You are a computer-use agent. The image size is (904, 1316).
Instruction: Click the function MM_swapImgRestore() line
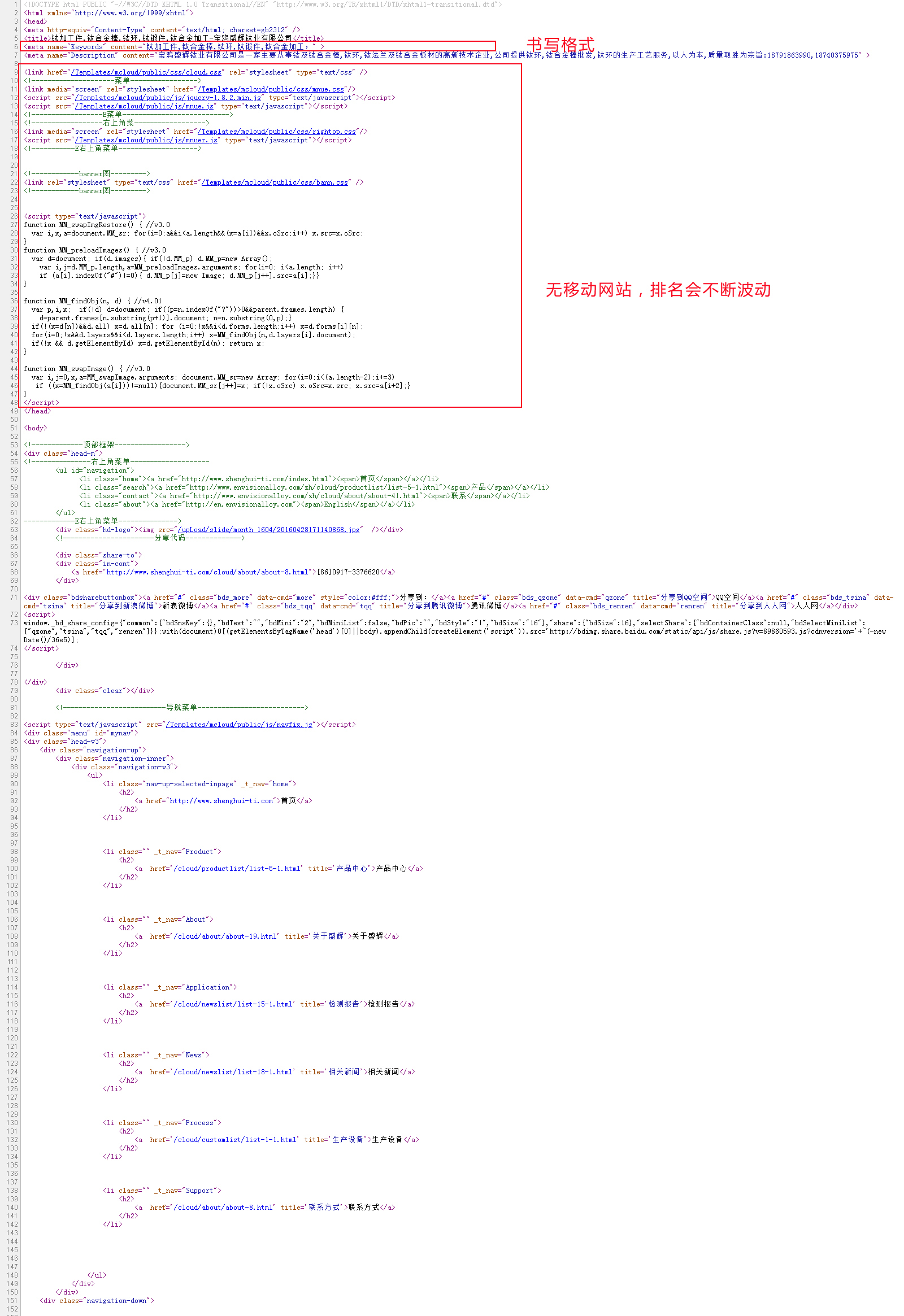[x=97, y=225]
